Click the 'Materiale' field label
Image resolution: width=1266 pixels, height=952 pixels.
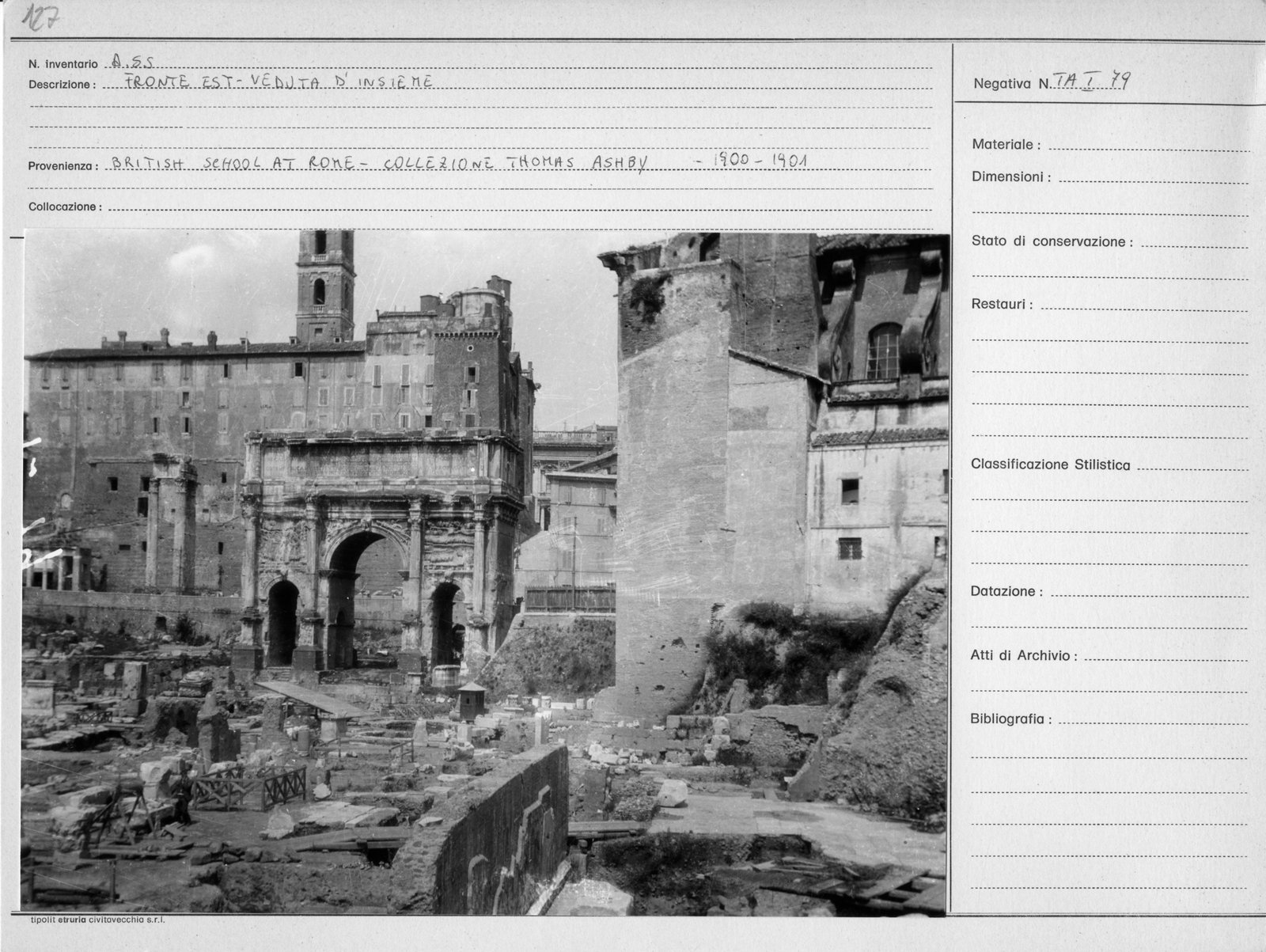[x=1006, y=145]
